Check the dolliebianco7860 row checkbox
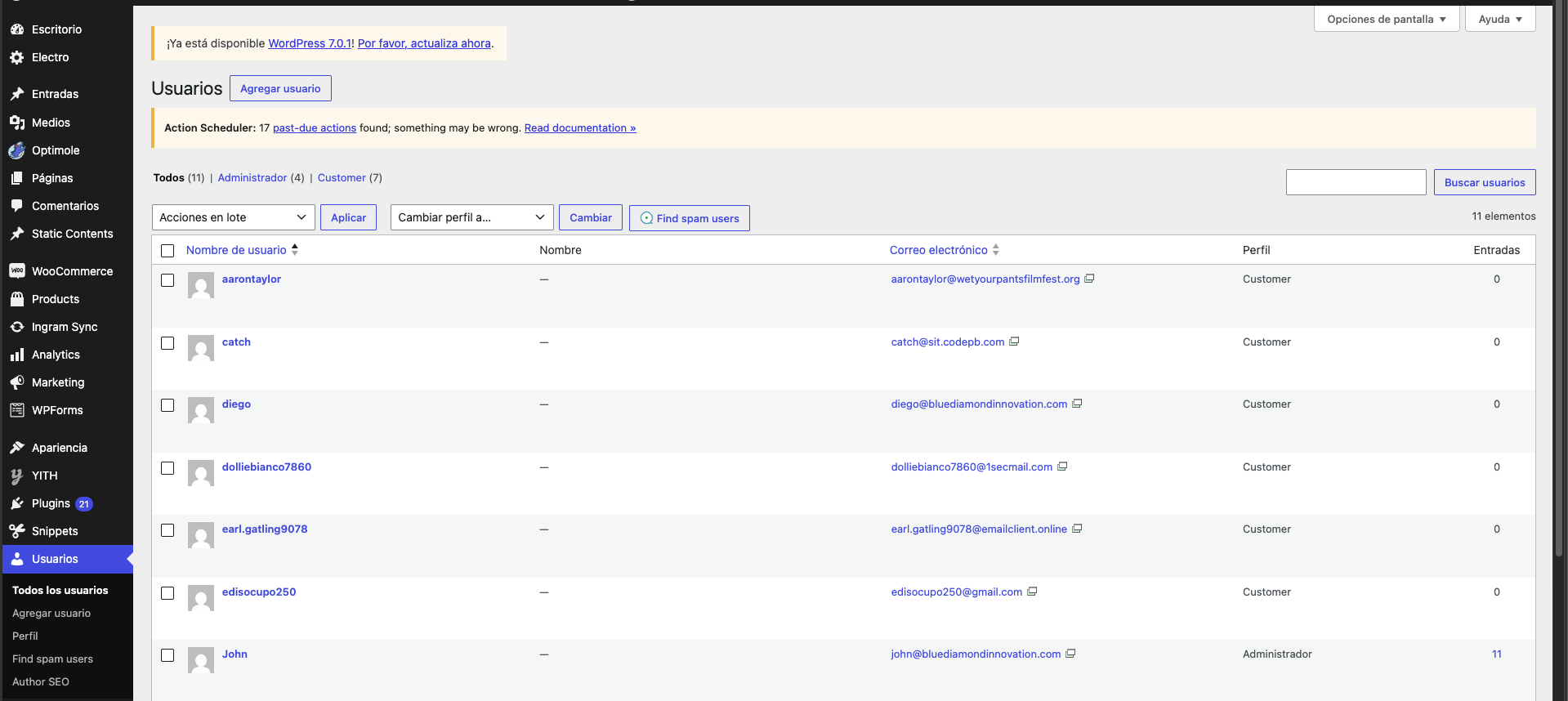The image size is (1568, 701). coord(168,468)
